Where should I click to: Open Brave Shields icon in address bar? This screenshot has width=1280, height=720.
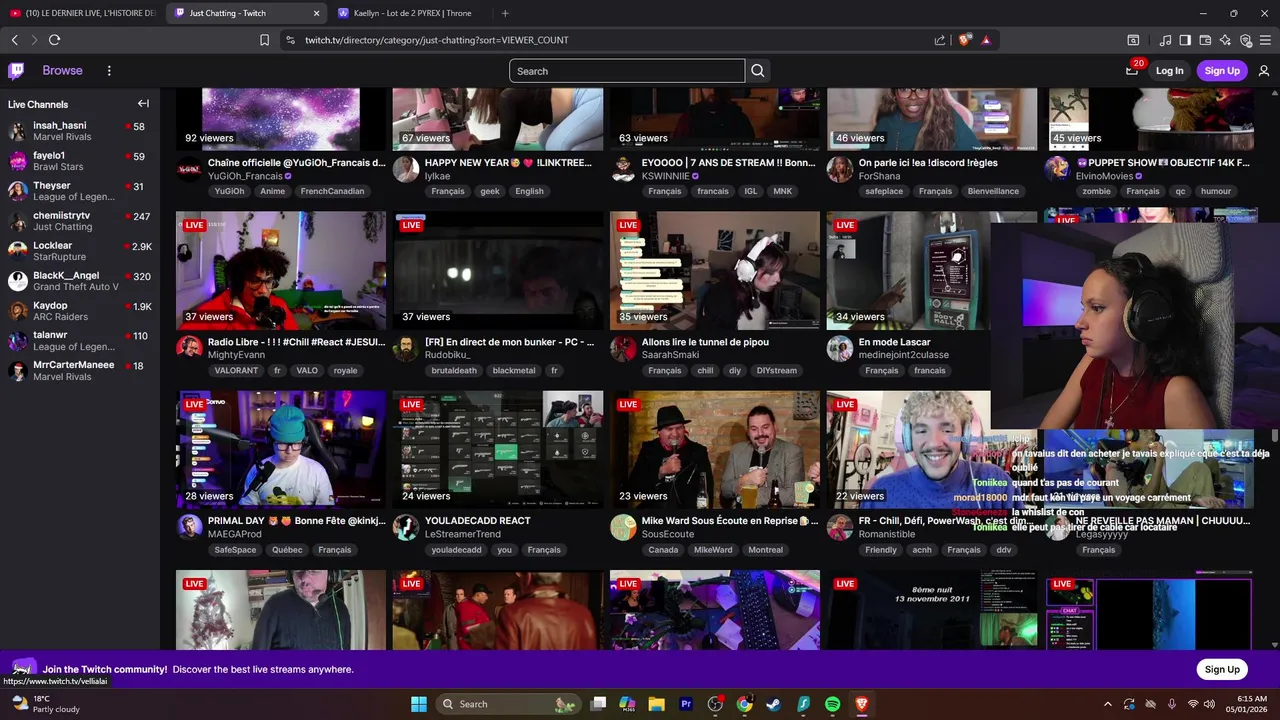coord(964,40)
